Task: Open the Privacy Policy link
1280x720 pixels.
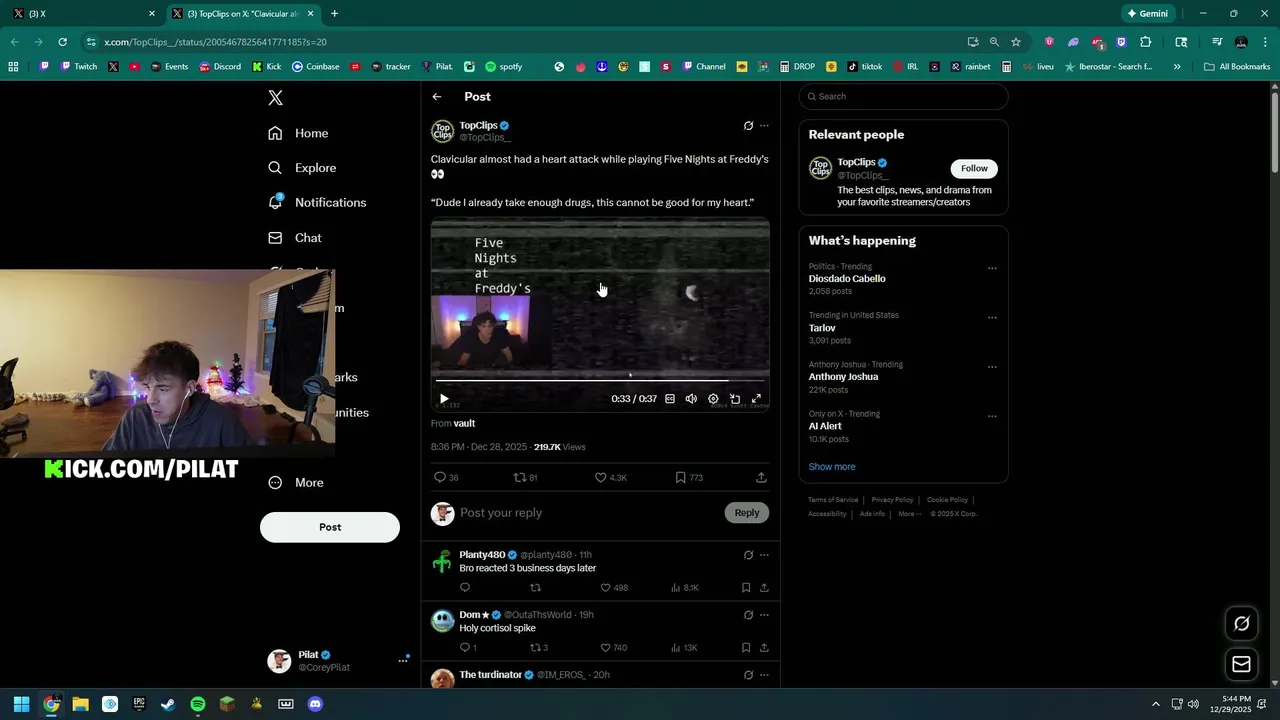Action: [892, 500]
